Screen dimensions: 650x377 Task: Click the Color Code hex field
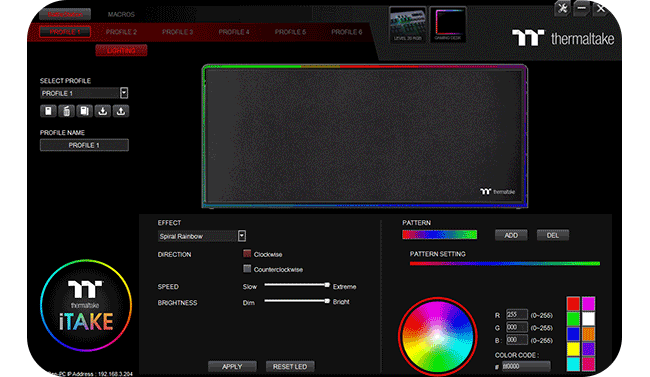[526, 366]
